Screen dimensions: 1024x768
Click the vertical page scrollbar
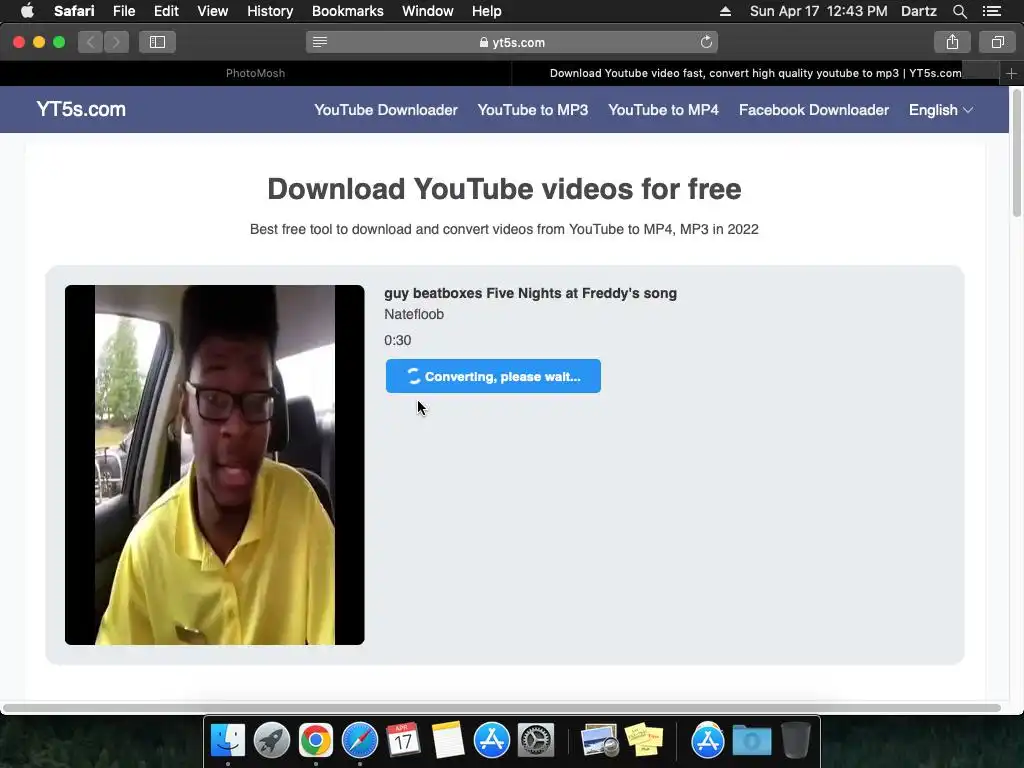(x=1017, y=154)
